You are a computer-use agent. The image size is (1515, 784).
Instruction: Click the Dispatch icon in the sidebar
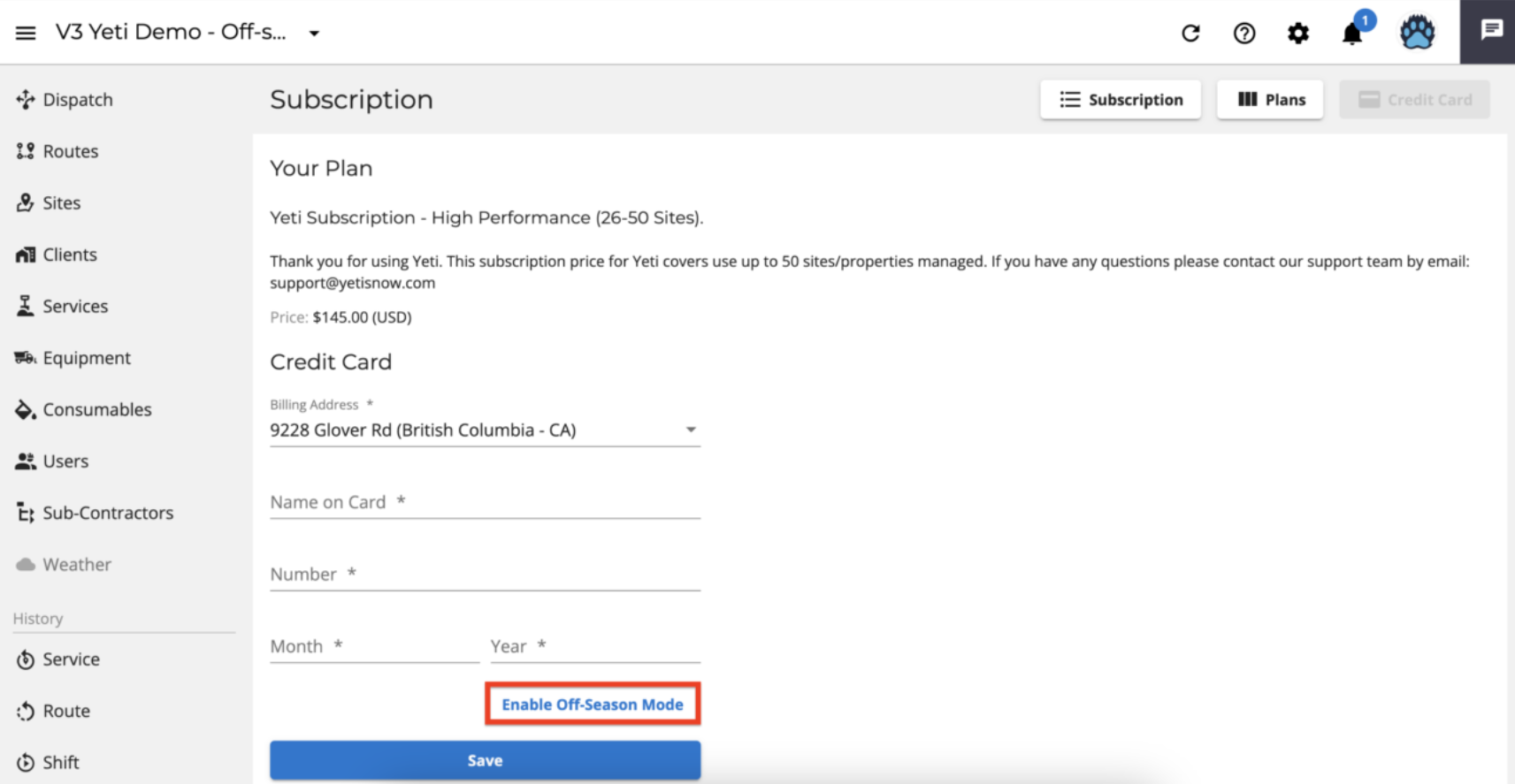(25, 99)
